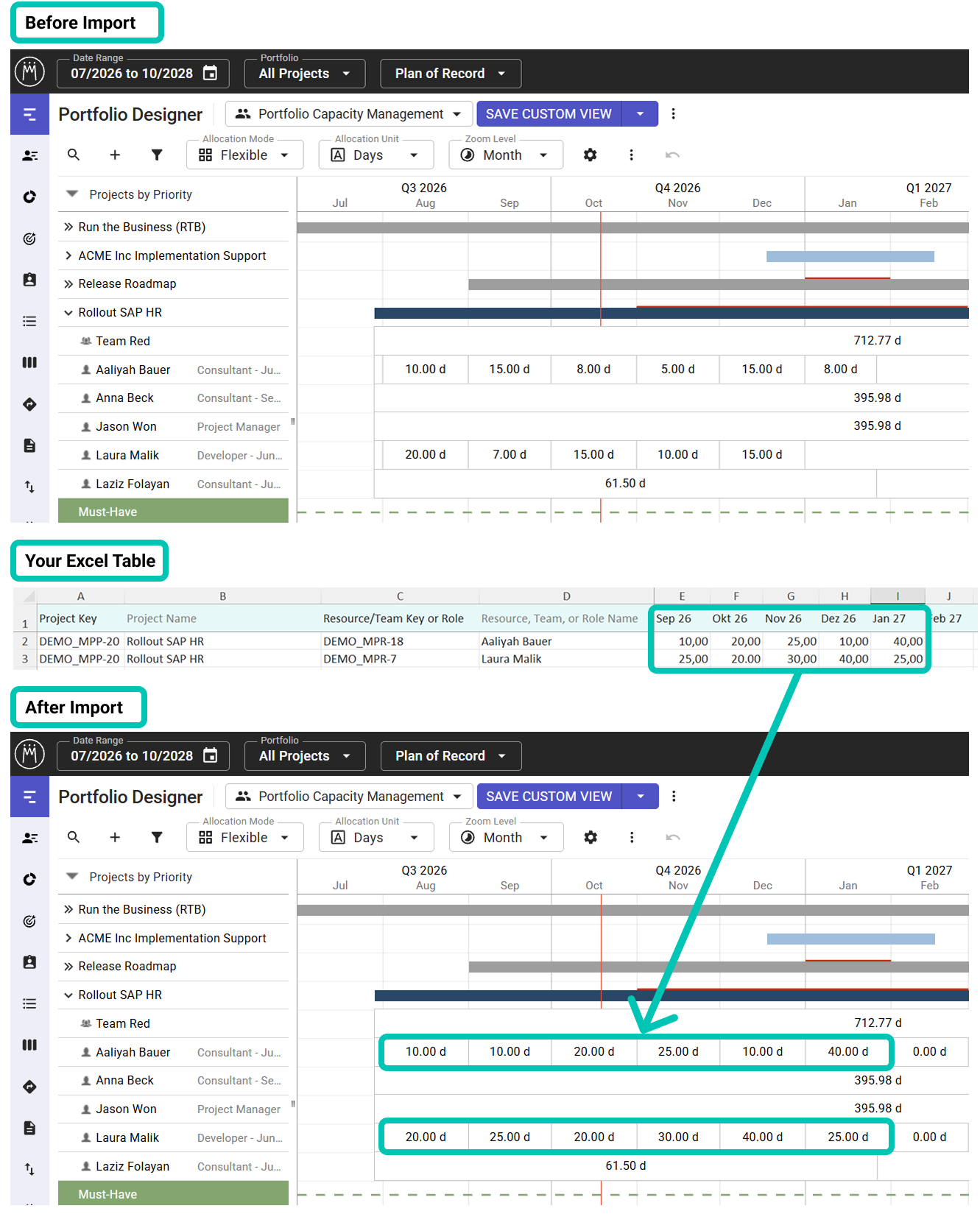Open kebab menu next to Save Custom View, Before Import
980x1214 pixels.
[x=673, y=113]
